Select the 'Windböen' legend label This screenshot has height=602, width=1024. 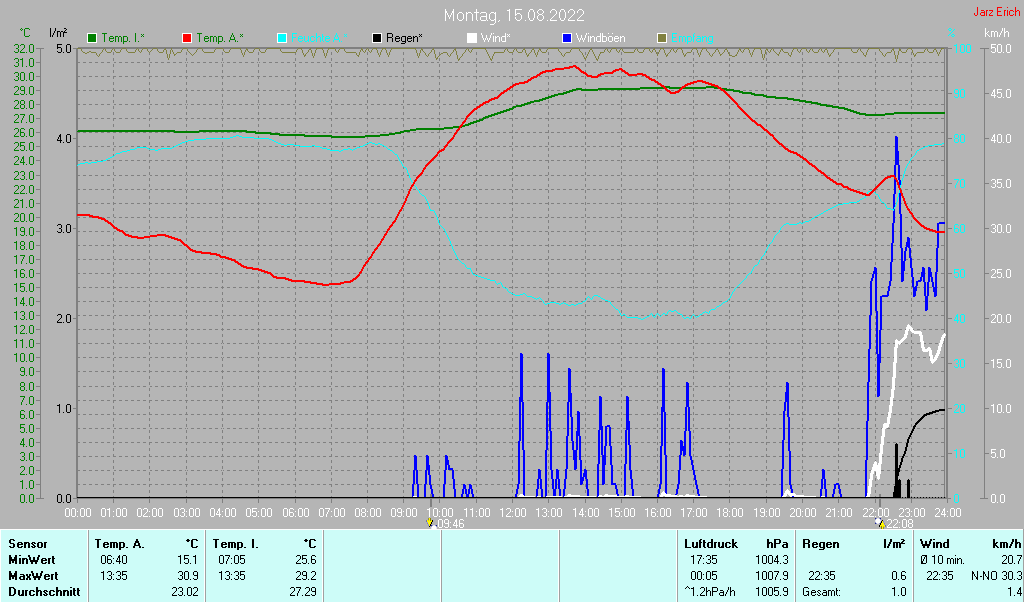(x=601, y=39)
